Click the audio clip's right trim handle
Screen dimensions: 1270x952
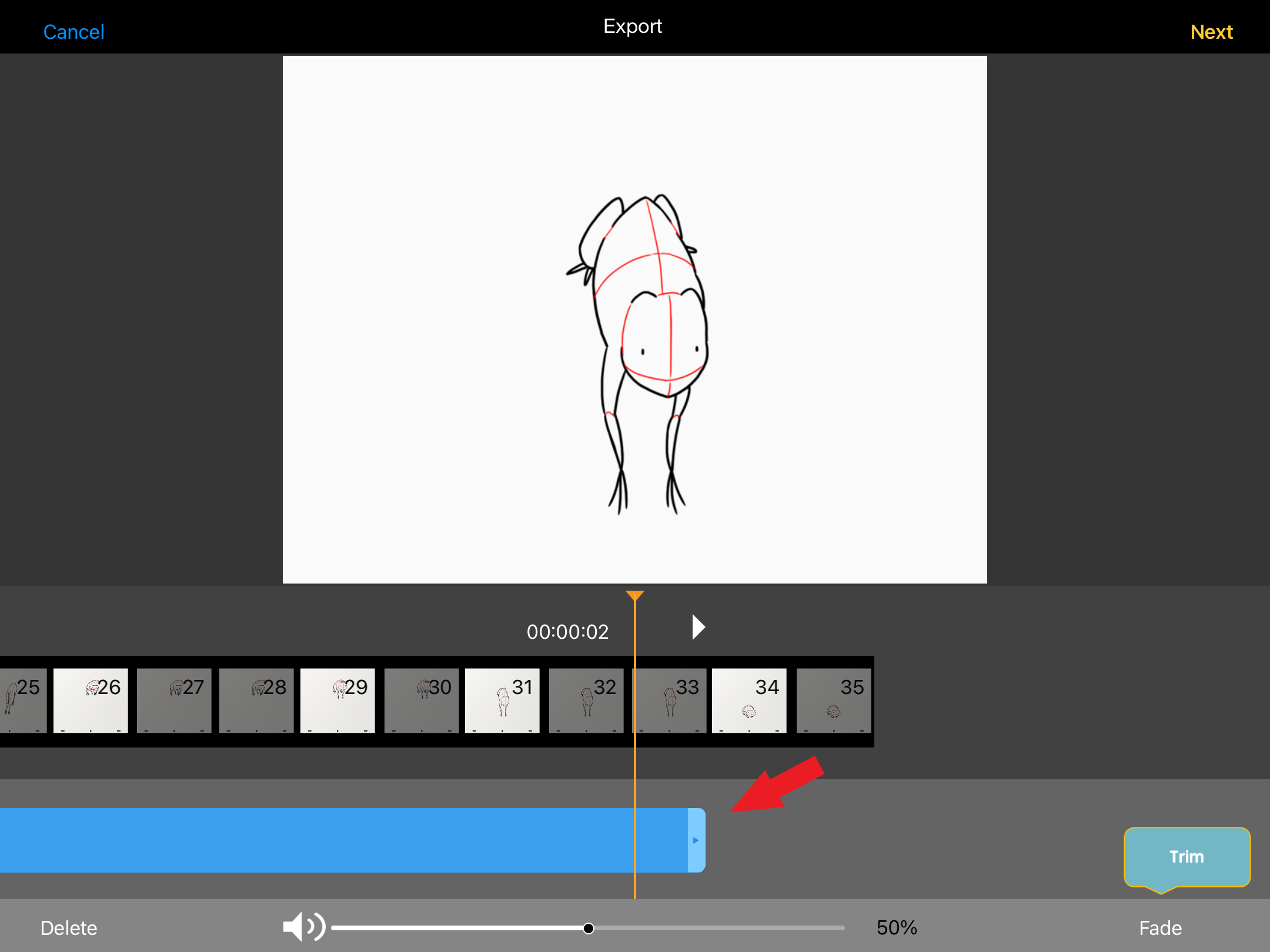[x=696, y=840]
